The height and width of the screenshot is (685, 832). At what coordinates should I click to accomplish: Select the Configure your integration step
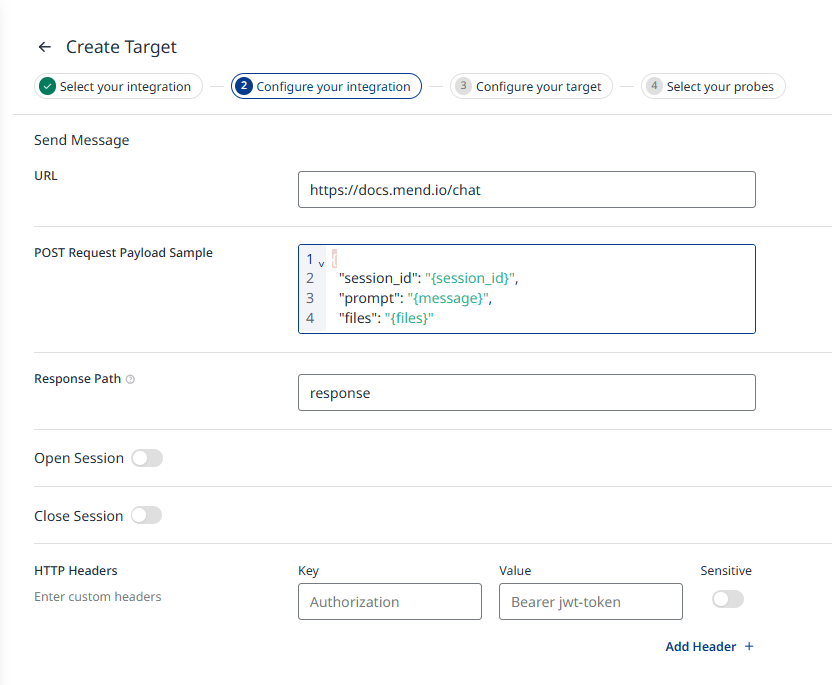333,87
